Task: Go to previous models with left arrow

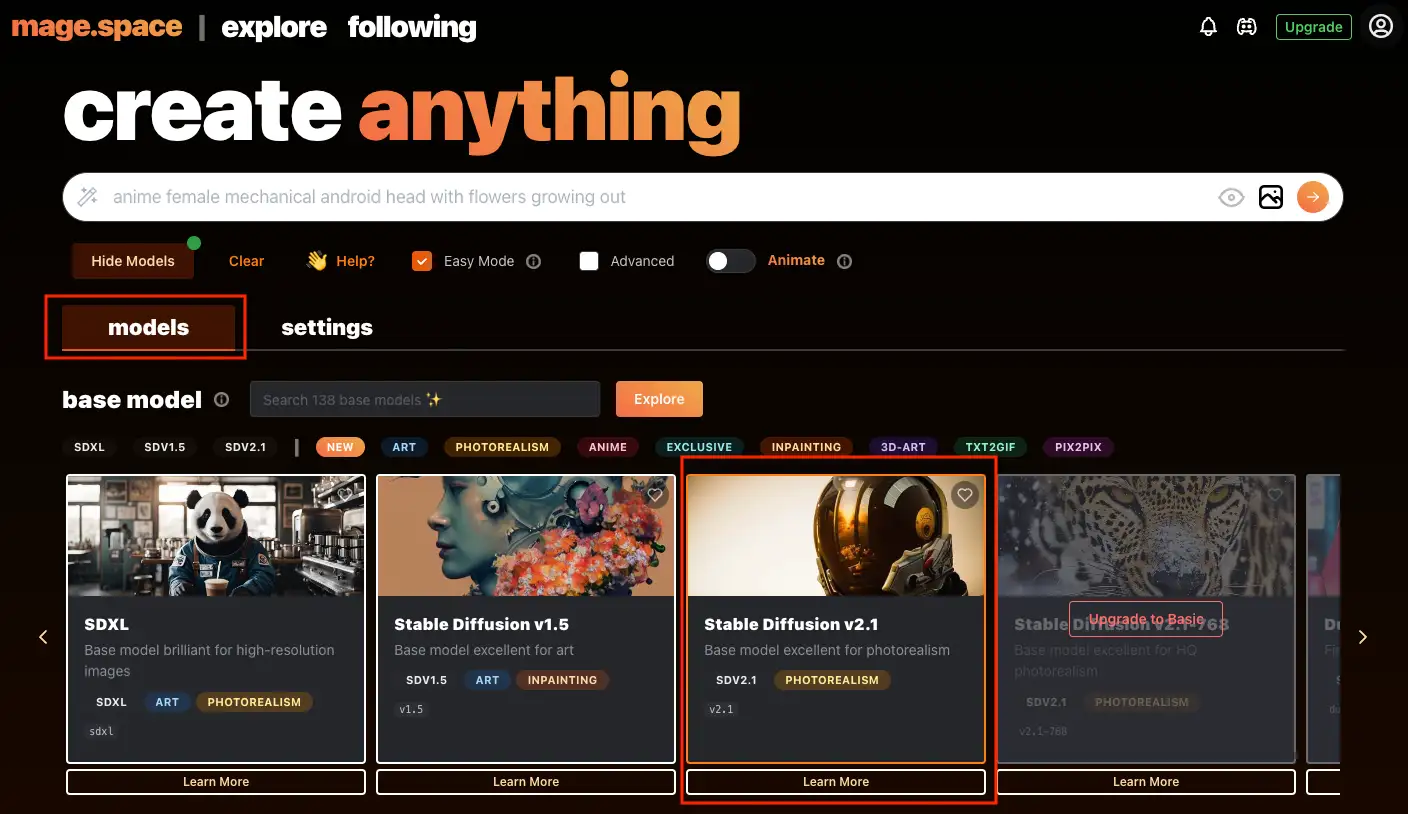Action: [43, 637]
